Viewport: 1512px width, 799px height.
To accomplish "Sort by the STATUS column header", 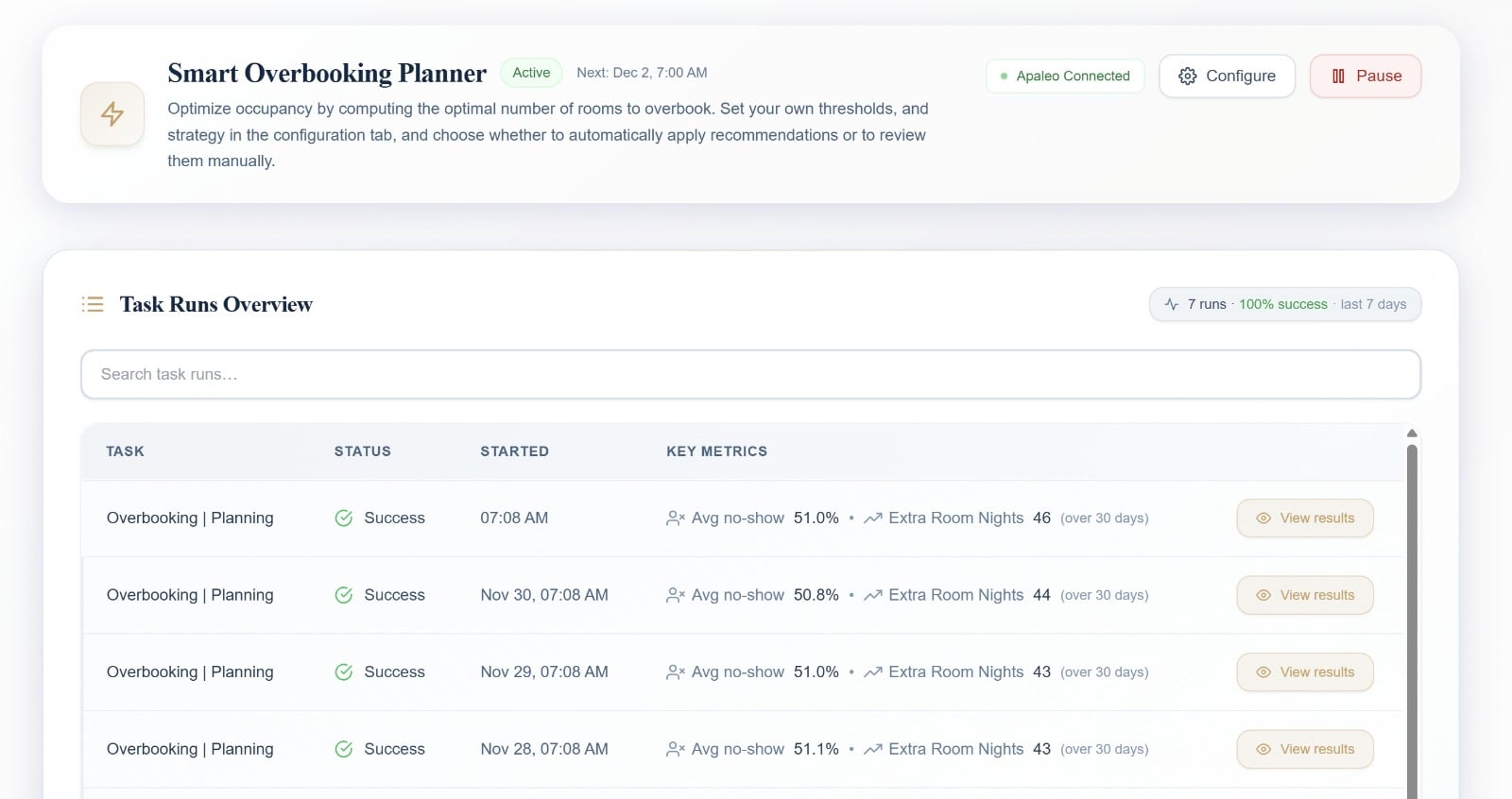I will click(362, 451).
